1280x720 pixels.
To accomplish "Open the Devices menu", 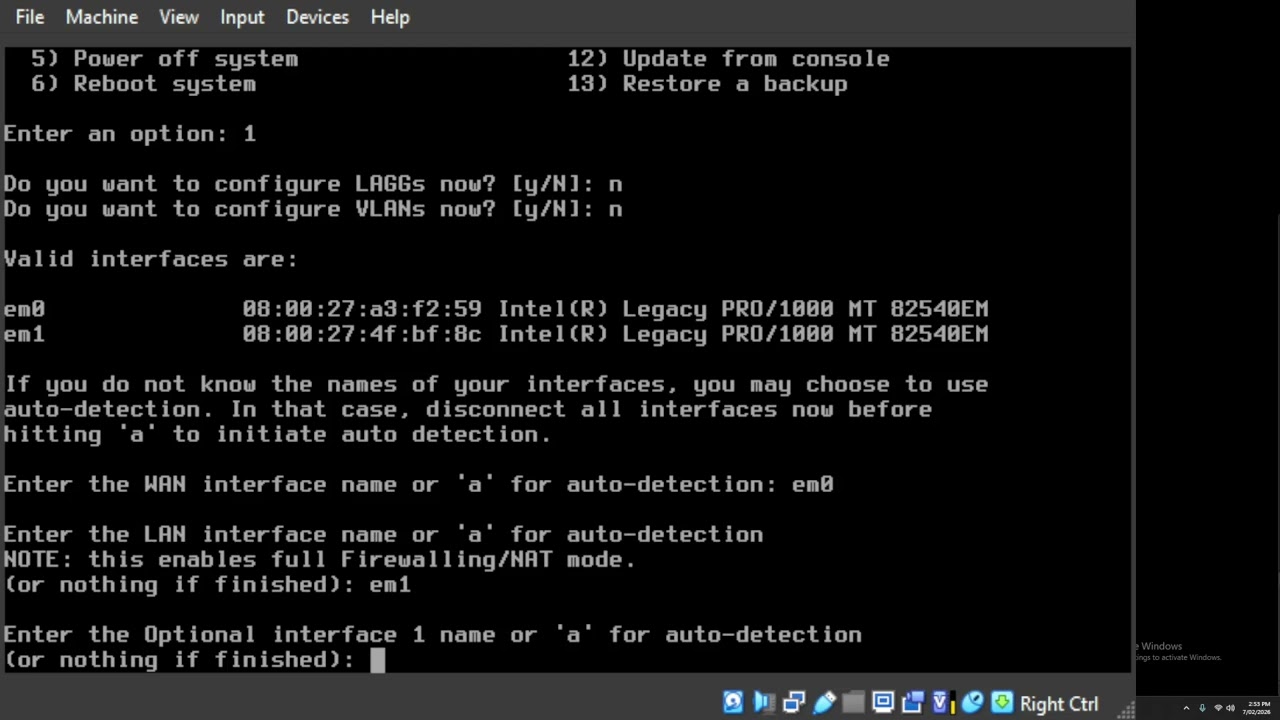I will tap(318, 17).
